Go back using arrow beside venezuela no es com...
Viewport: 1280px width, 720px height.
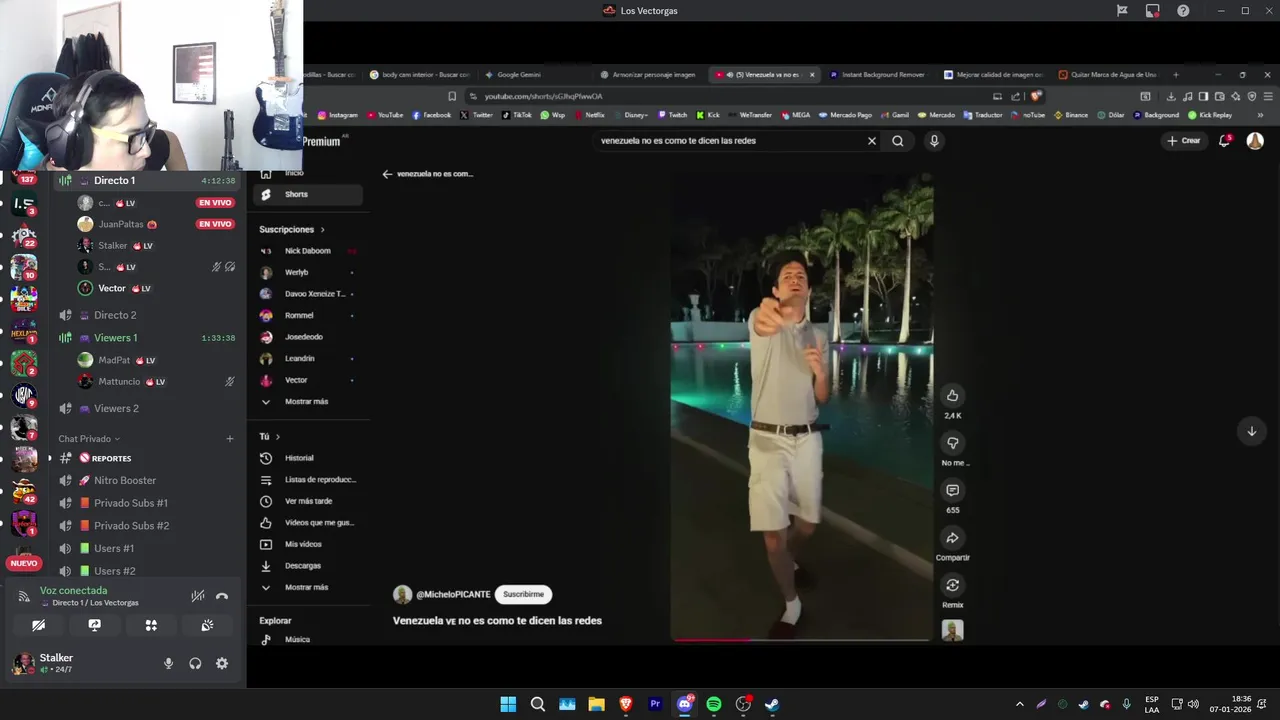(x=387, y=174)
